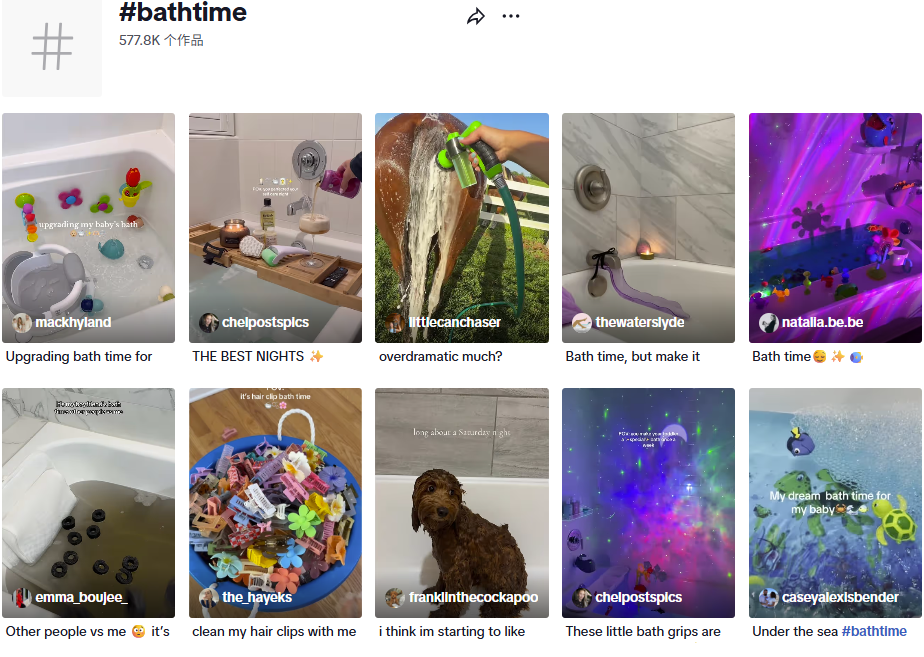Open the under the sea bath video

tap(835, 490)
